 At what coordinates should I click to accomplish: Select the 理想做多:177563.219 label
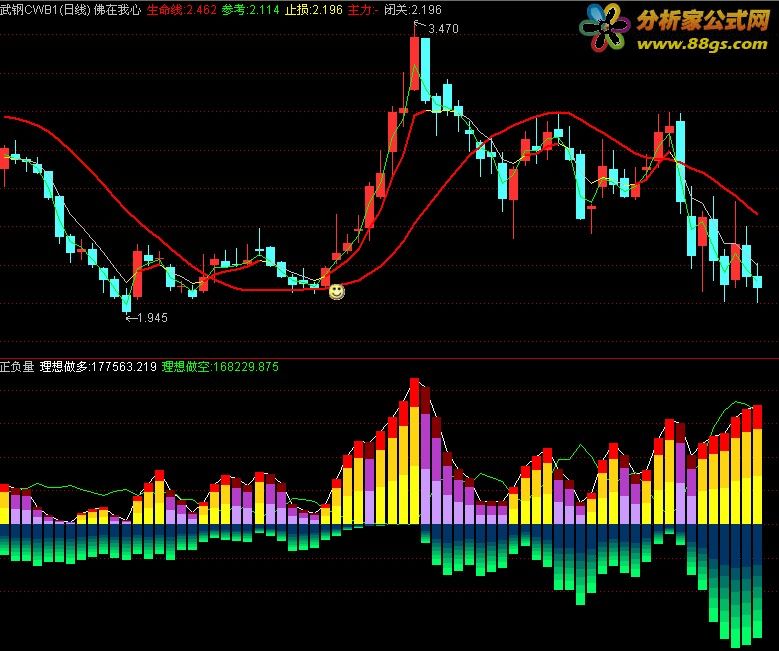coord(98,367)
